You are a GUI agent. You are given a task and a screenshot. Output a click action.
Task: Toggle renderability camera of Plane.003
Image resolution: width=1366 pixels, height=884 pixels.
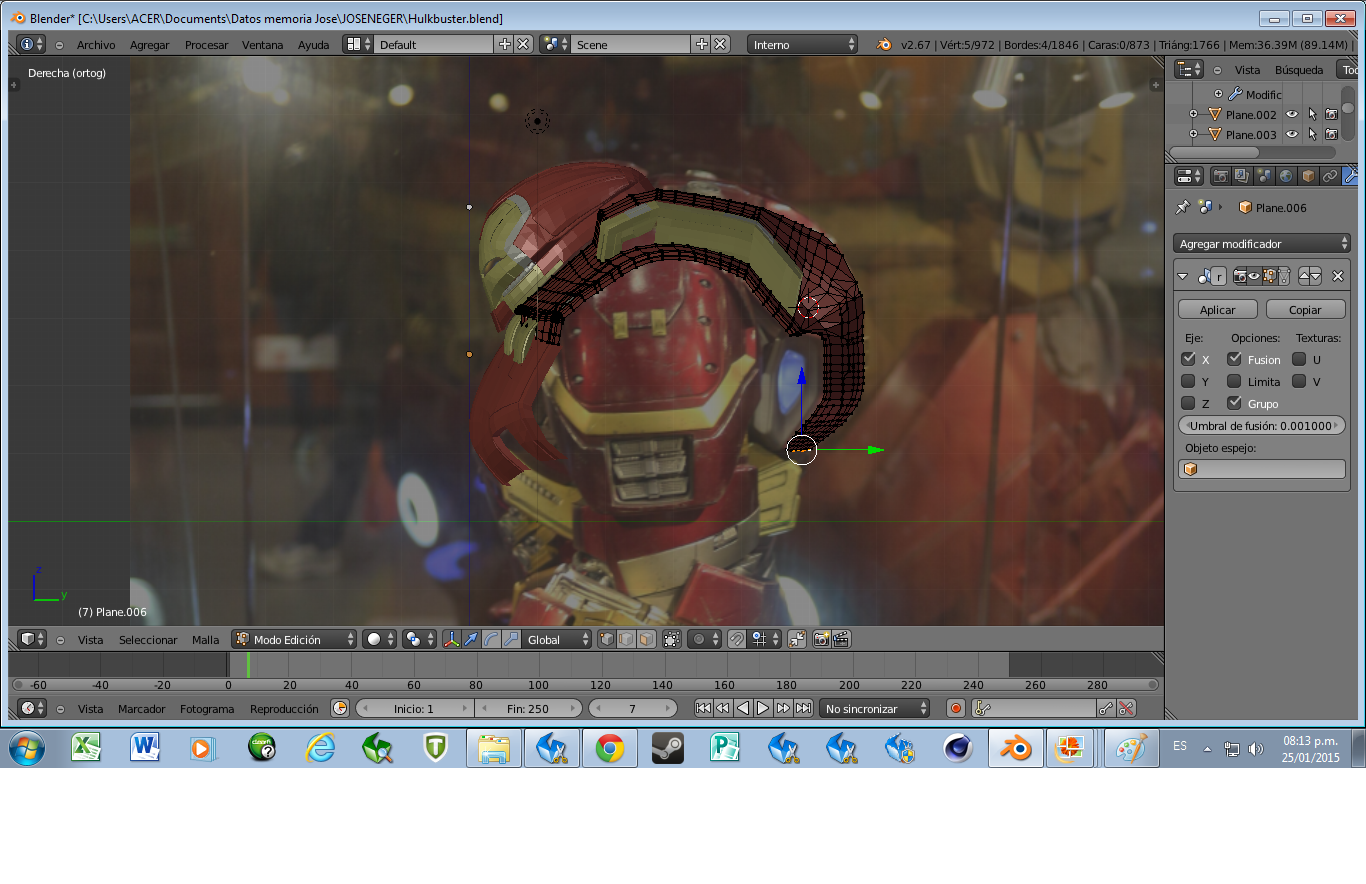pos(1331,134)
